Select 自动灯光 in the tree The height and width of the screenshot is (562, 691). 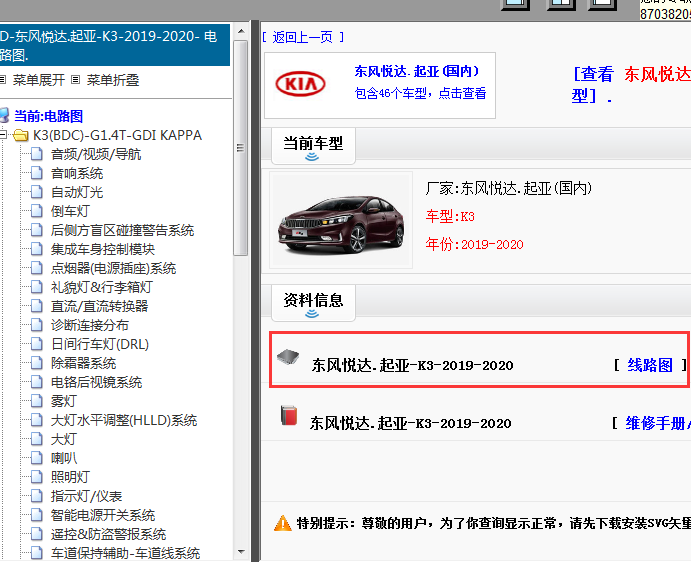pos(77,192)
